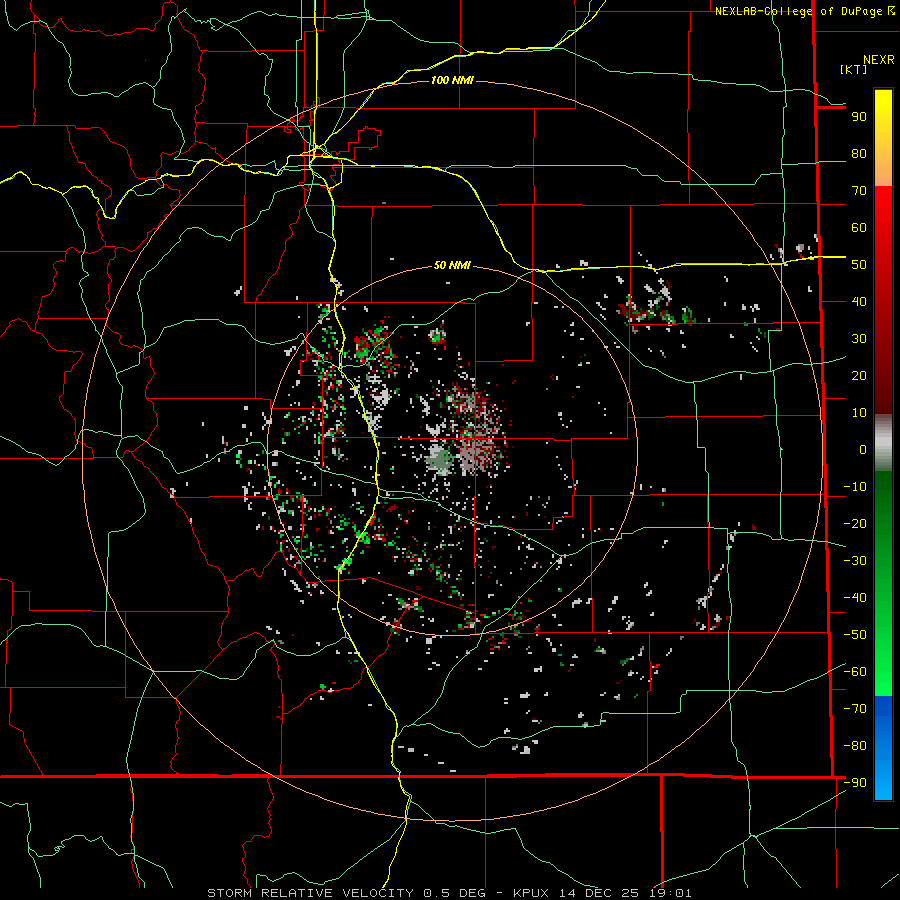Click the 10 value on velocity scale

859,413
